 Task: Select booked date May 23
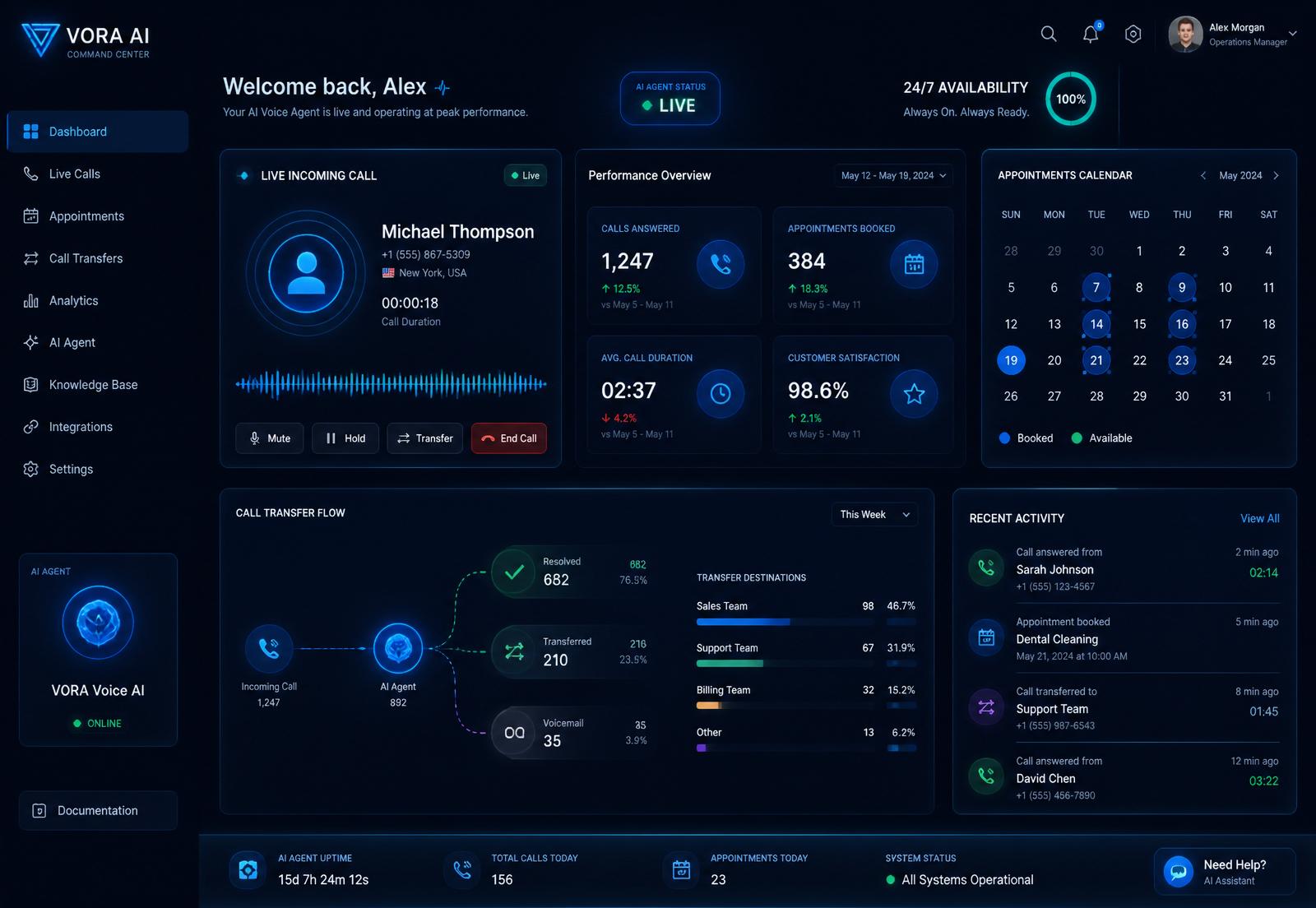[x=1182, y=360]
